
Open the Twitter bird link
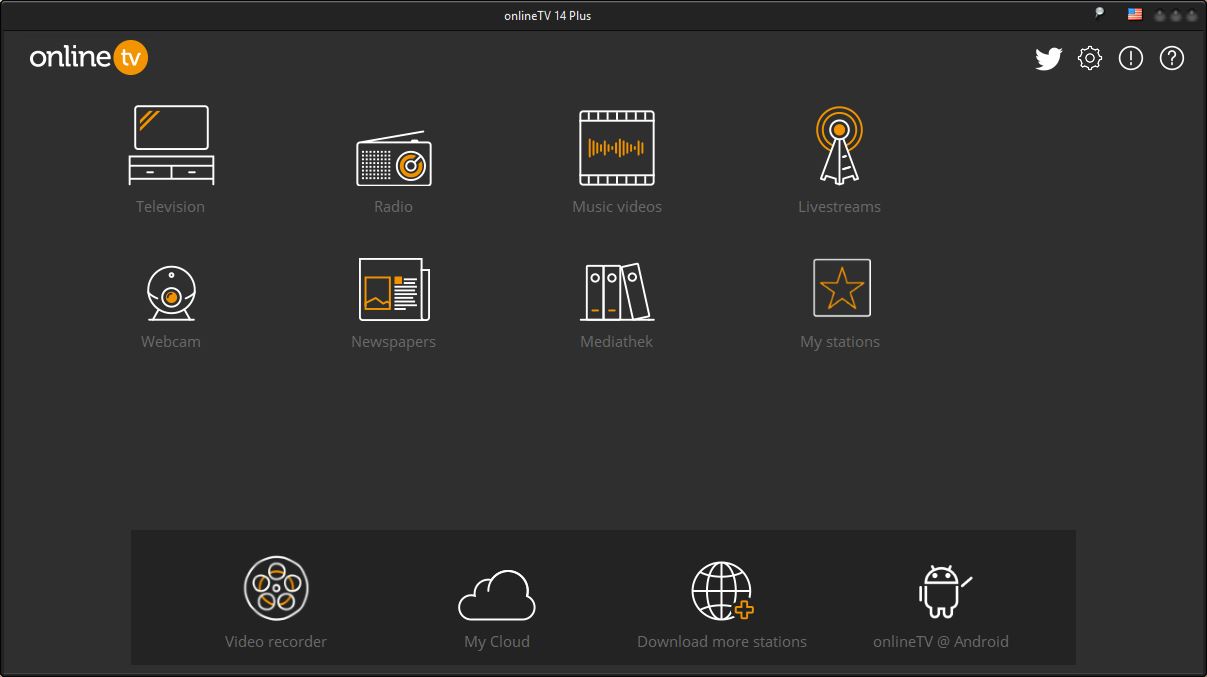1048,59
